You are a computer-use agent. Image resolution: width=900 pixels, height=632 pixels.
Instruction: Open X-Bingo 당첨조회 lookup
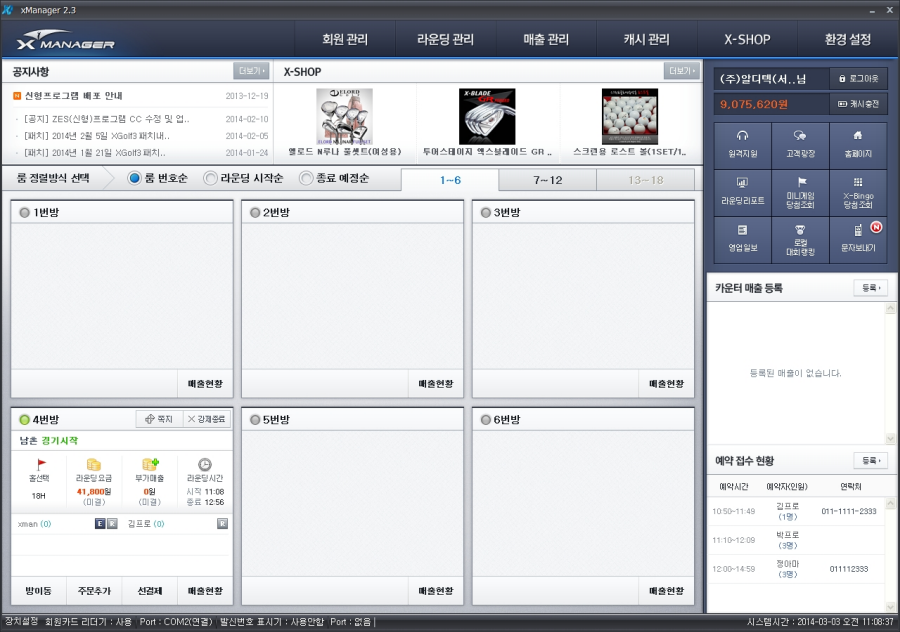pos(858,192)
